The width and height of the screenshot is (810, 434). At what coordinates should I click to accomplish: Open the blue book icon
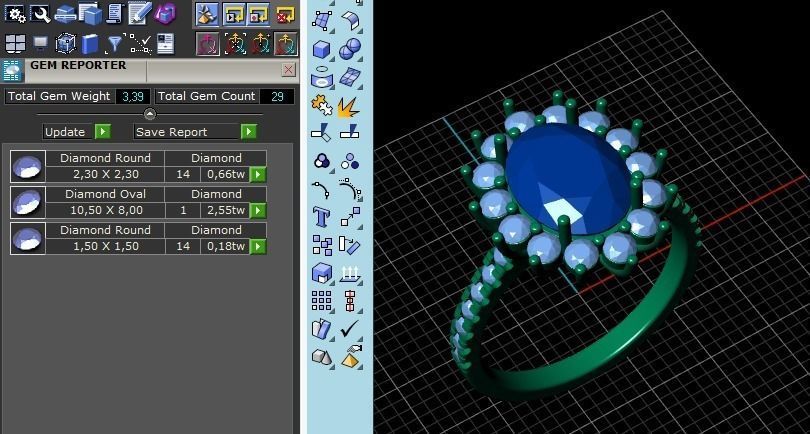tap(90, 44)
